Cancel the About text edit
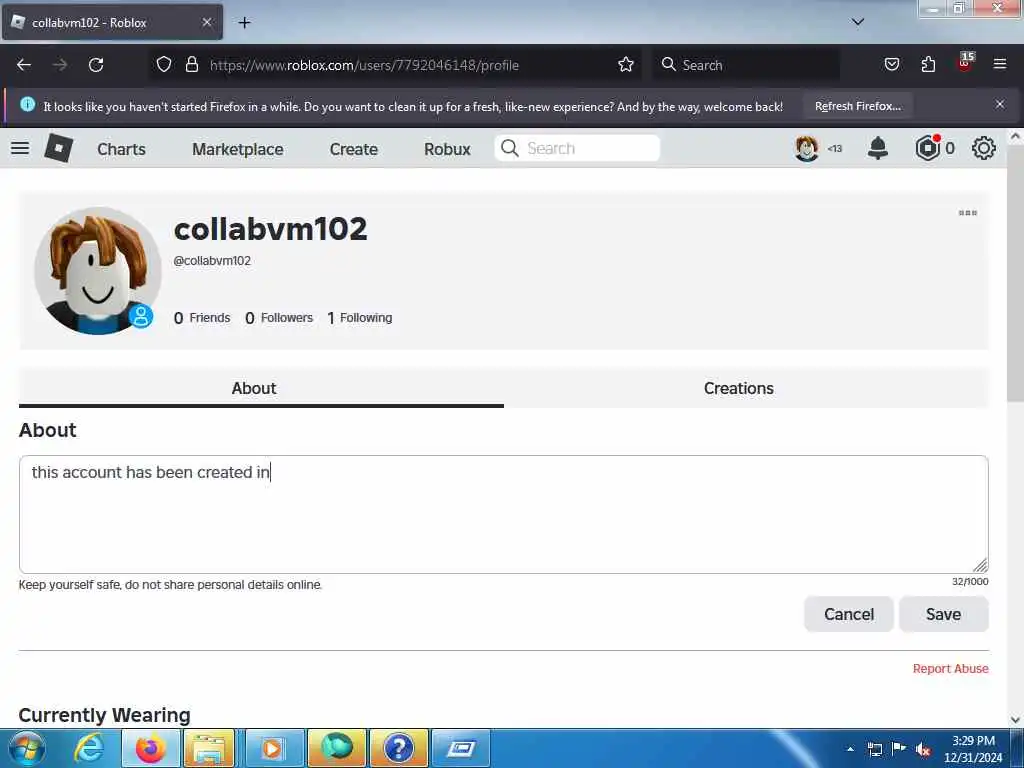This screenshot has height=768, width=1024. 848,614
